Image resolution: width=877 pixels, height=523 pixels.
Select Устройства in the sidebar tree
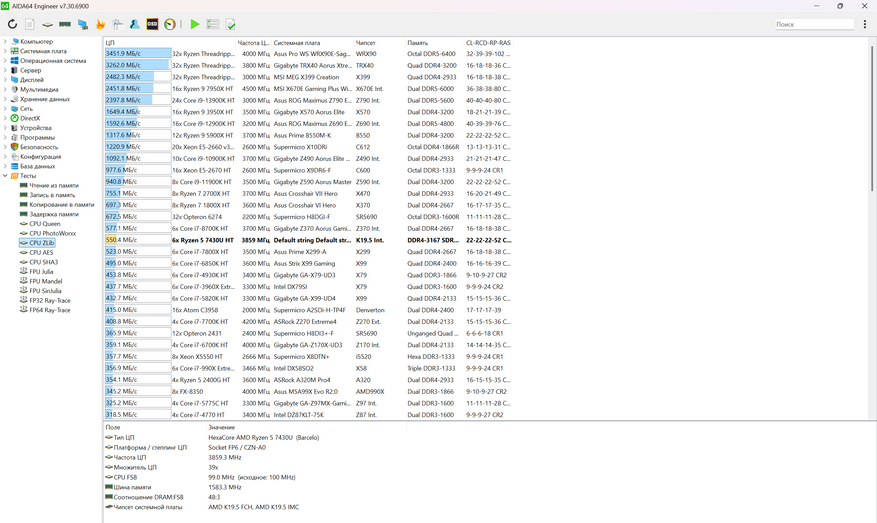[35, 128]
